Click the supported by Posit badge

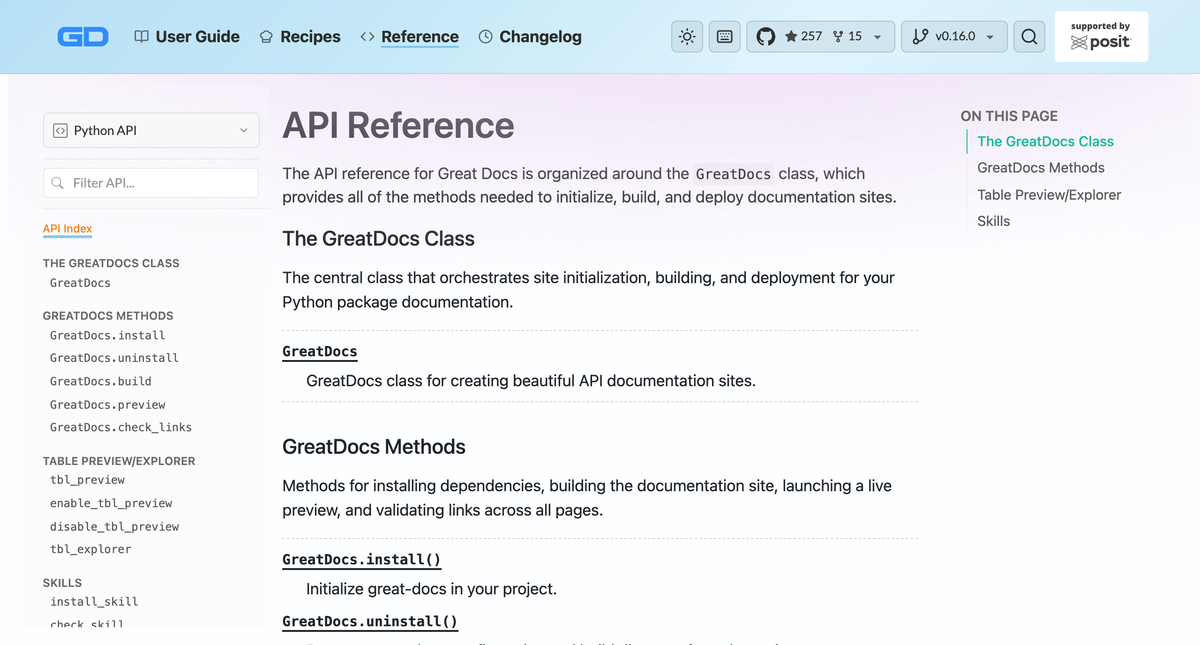pos(1101,36)
